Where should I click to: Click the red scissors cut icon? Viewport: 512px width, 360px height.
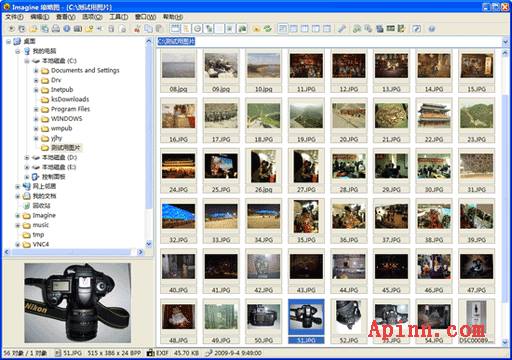tap(137, 29)
